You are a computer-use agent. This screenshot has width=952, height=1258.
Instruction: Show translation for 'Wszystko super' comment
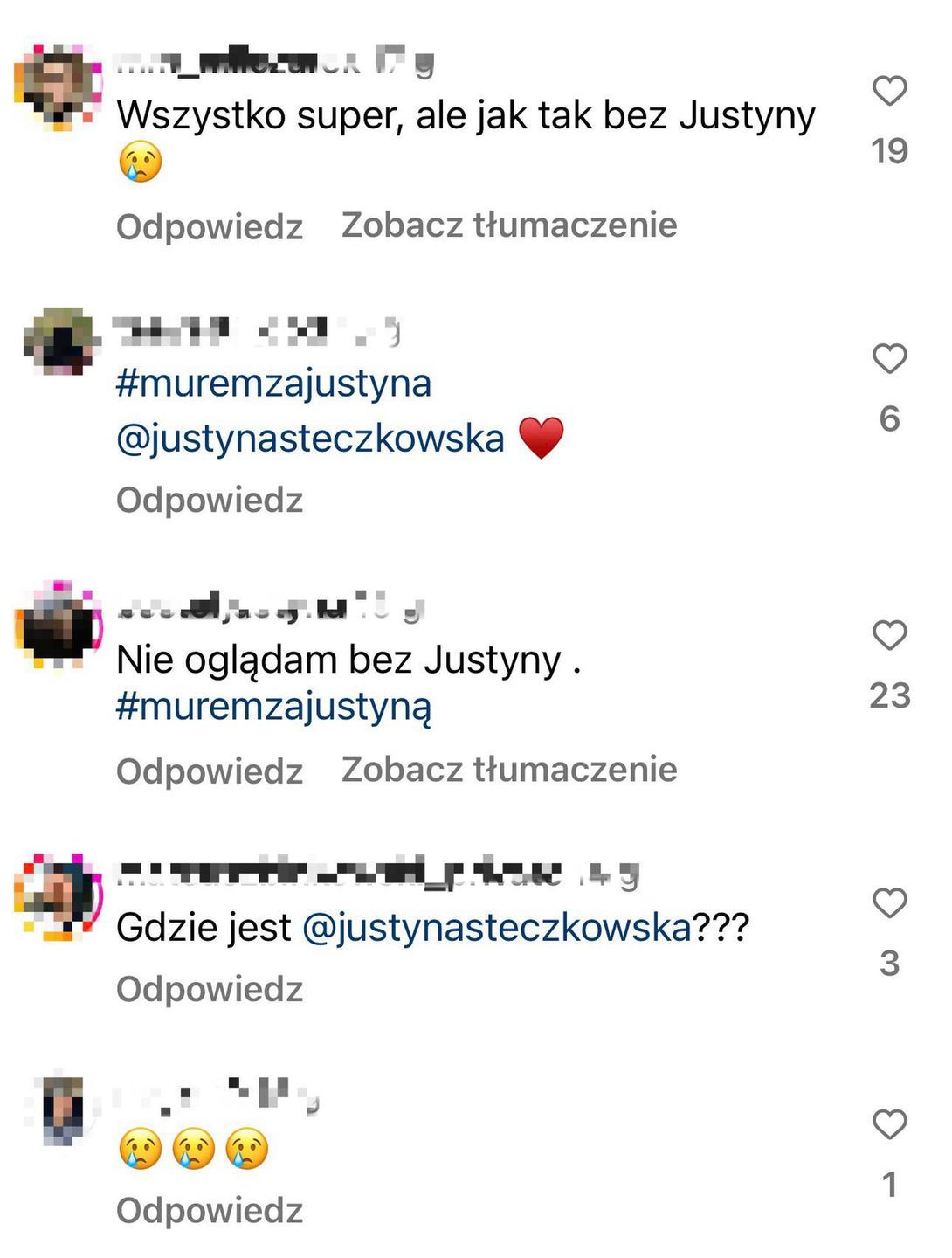point(509,225)
